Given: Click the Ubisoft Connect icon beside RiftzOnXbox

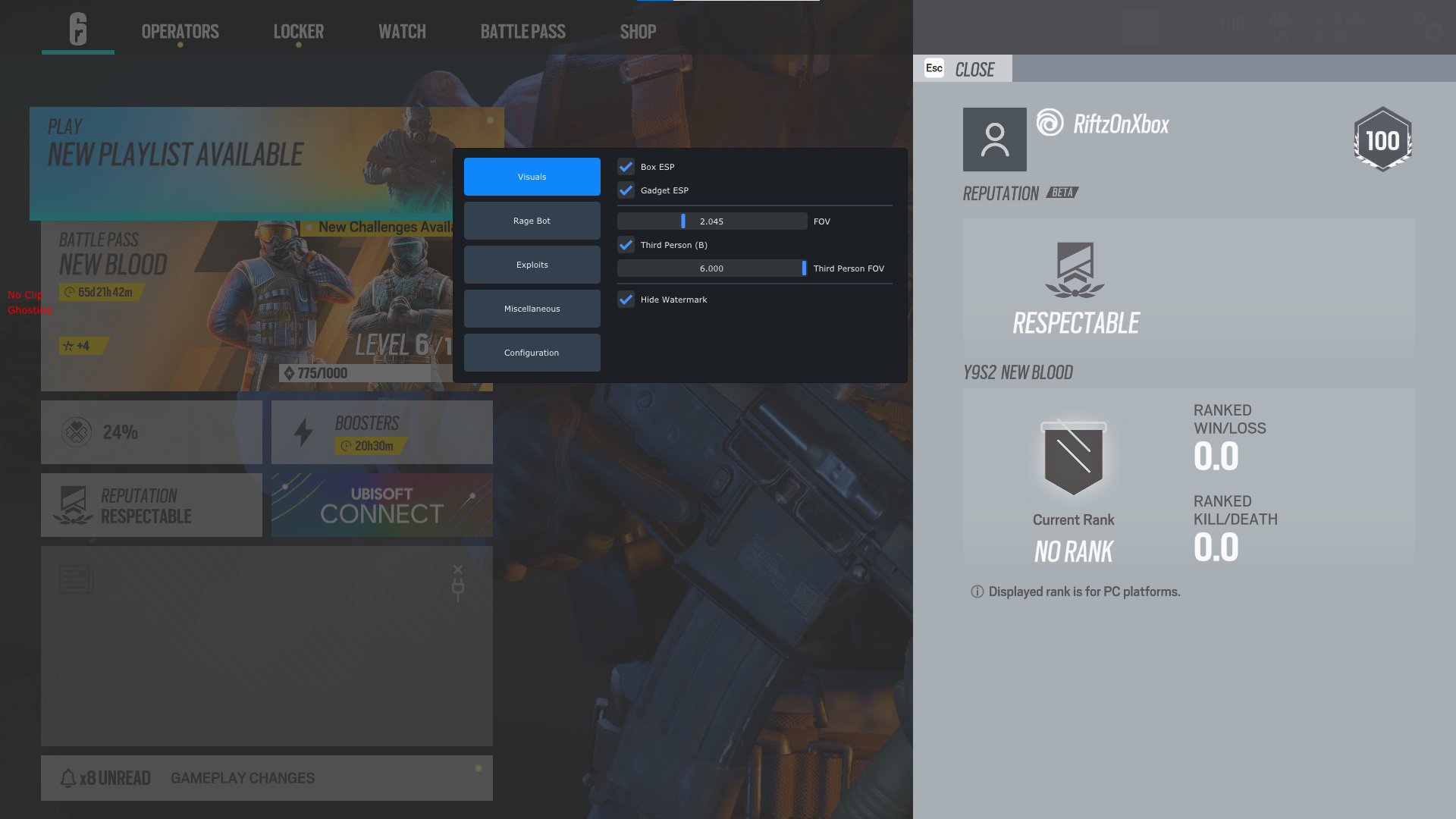Looking at the screenshot, I should 1049,124.
